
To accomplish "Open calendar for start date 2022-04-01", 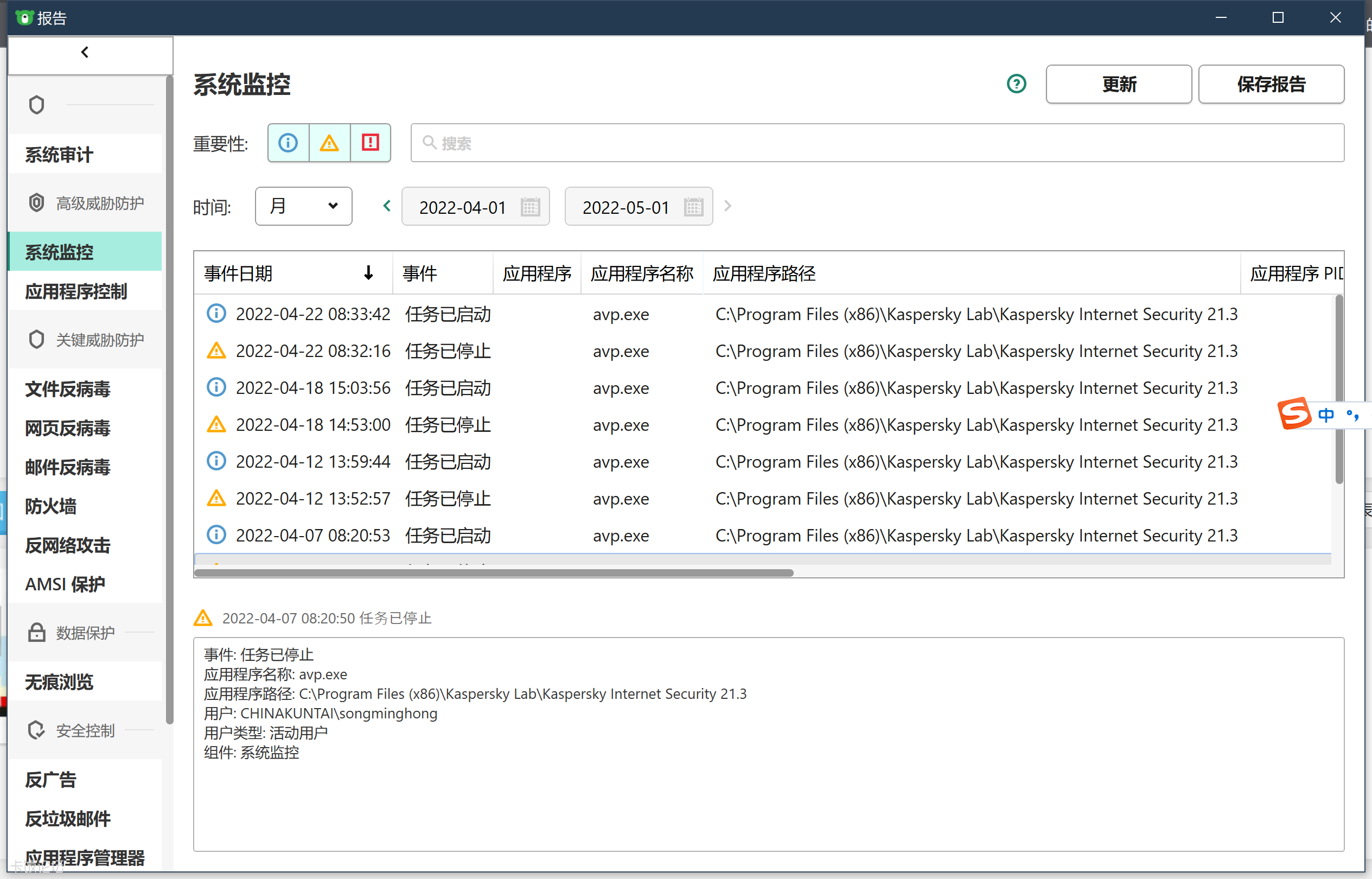I will [x=530, y=207].
